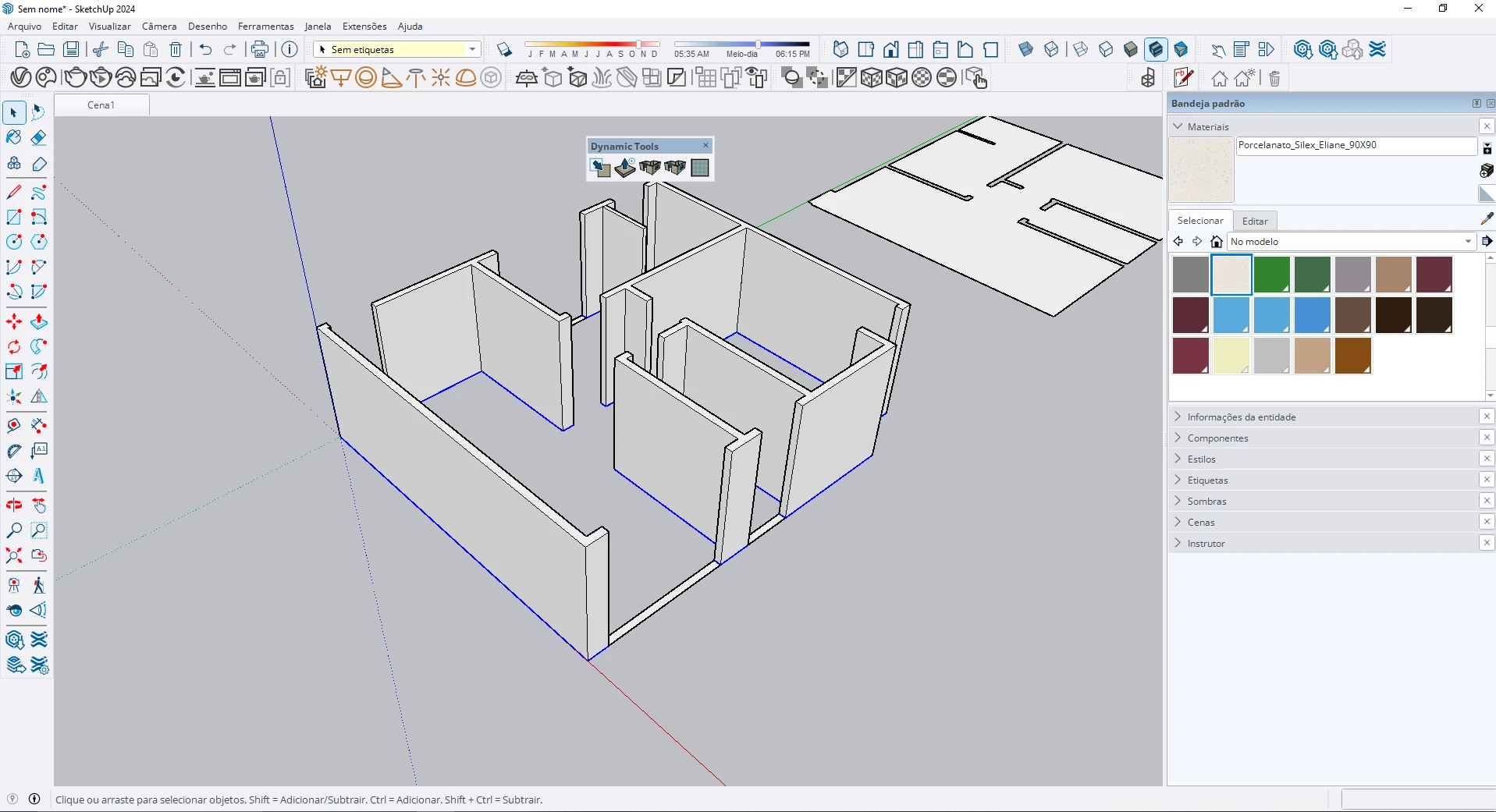Viewport: 1496px width, 812px height.
Task: Enable Shaded face style
Action: coord(1131,49)
